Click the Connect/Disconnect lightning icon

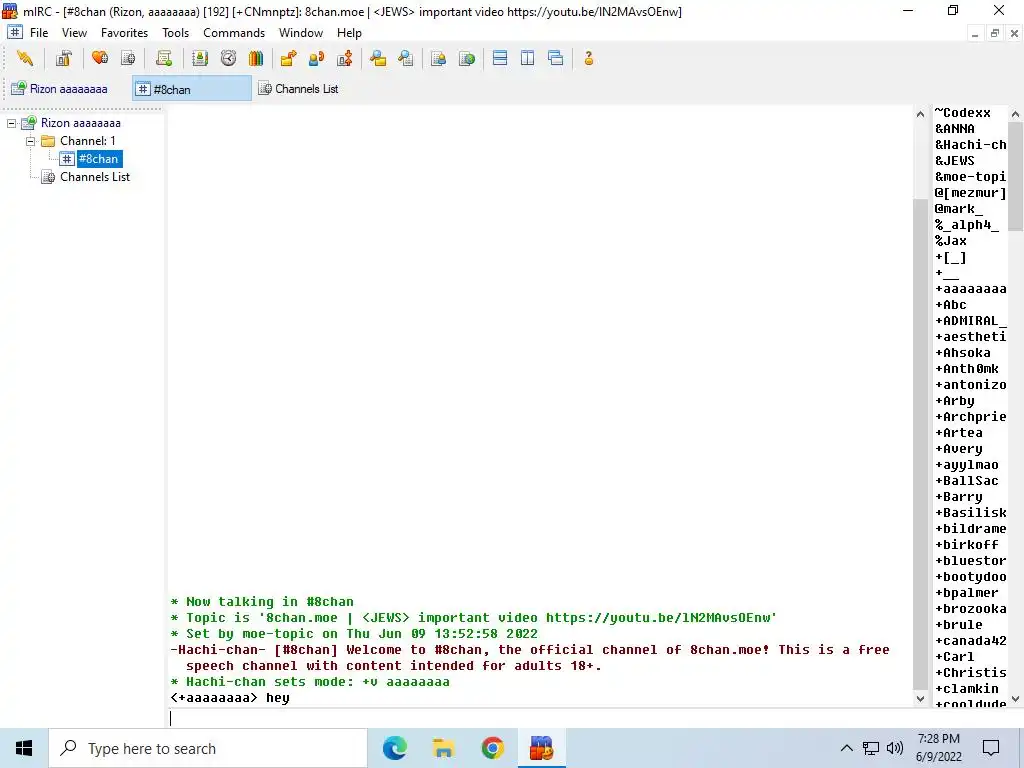click(x=25, y=58)
